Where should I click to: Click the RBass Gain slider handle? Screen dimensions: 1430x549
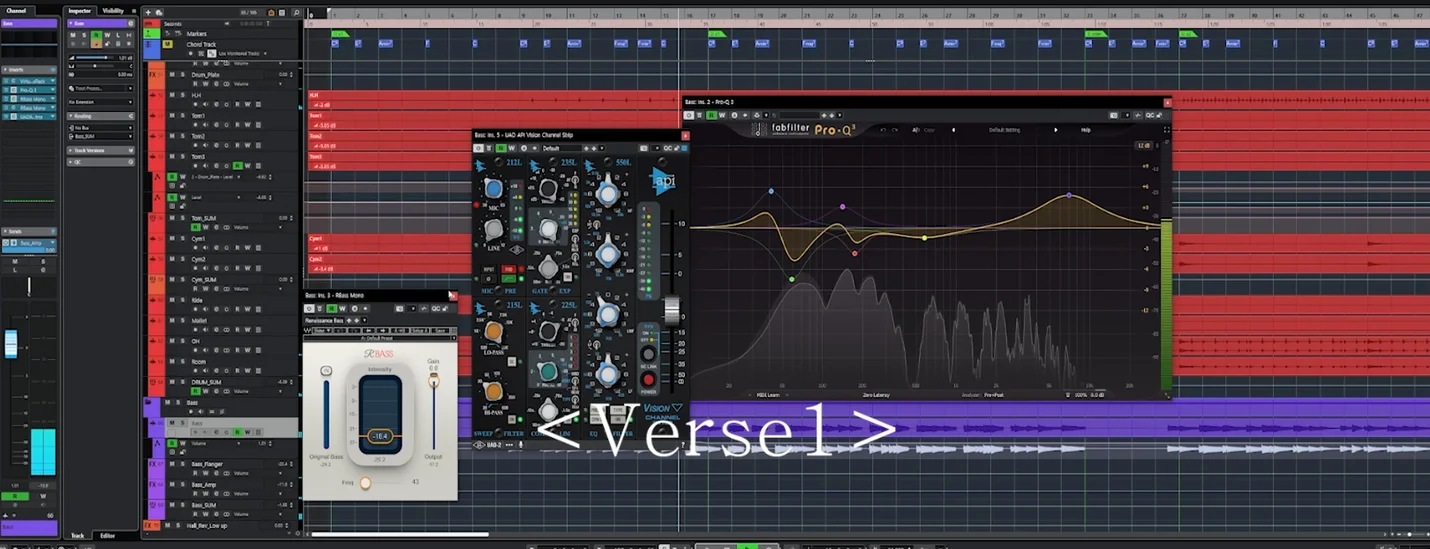434,381
